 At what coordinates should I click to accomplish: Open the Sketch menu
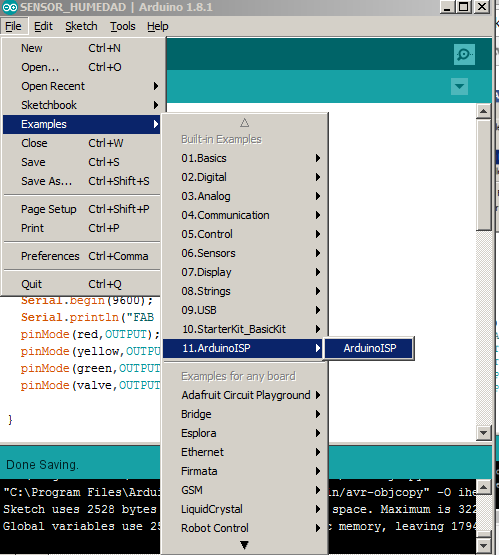tap(81, 26)
